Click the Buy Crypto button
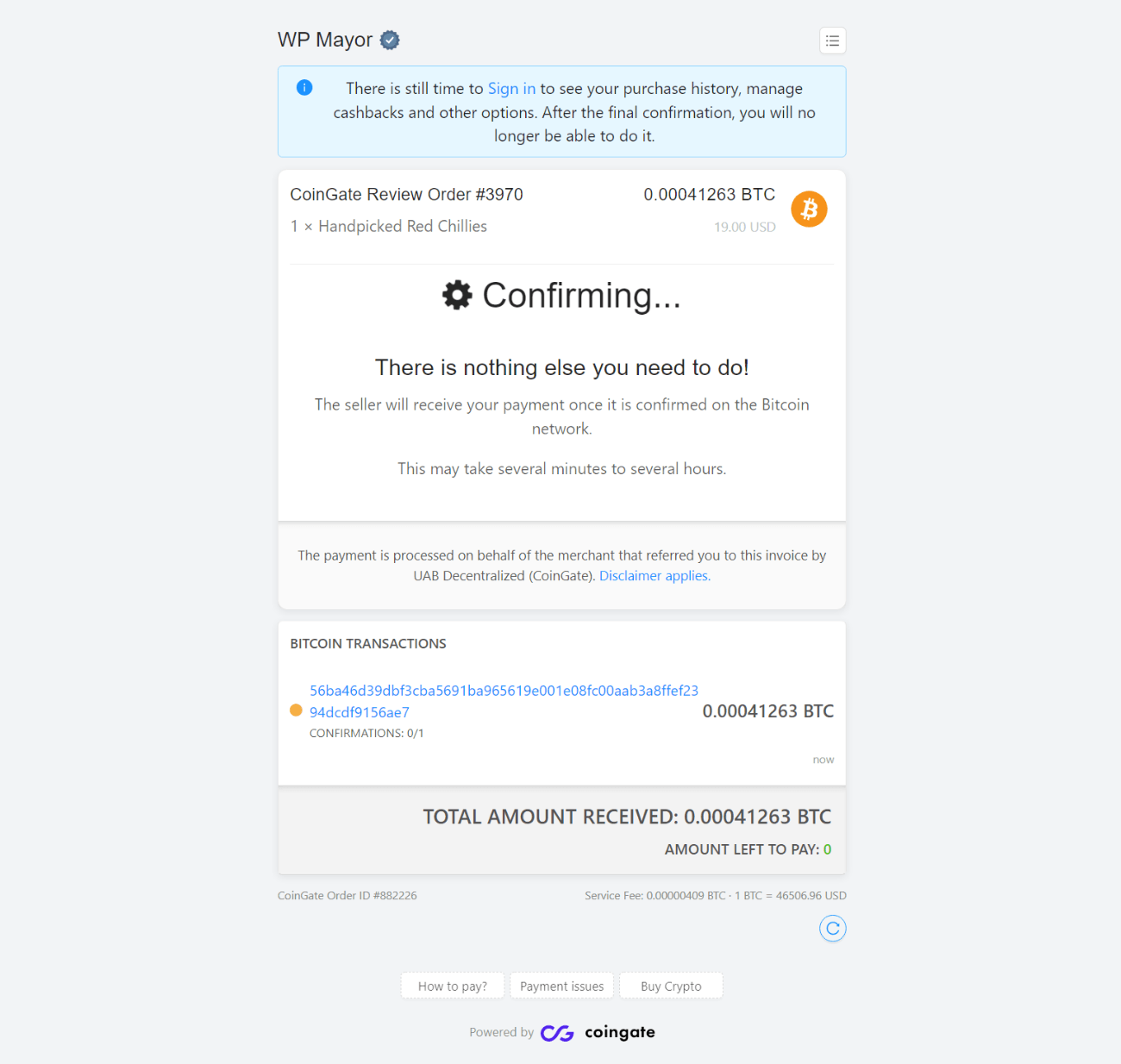The image size is (1121, 1064). 671,986
